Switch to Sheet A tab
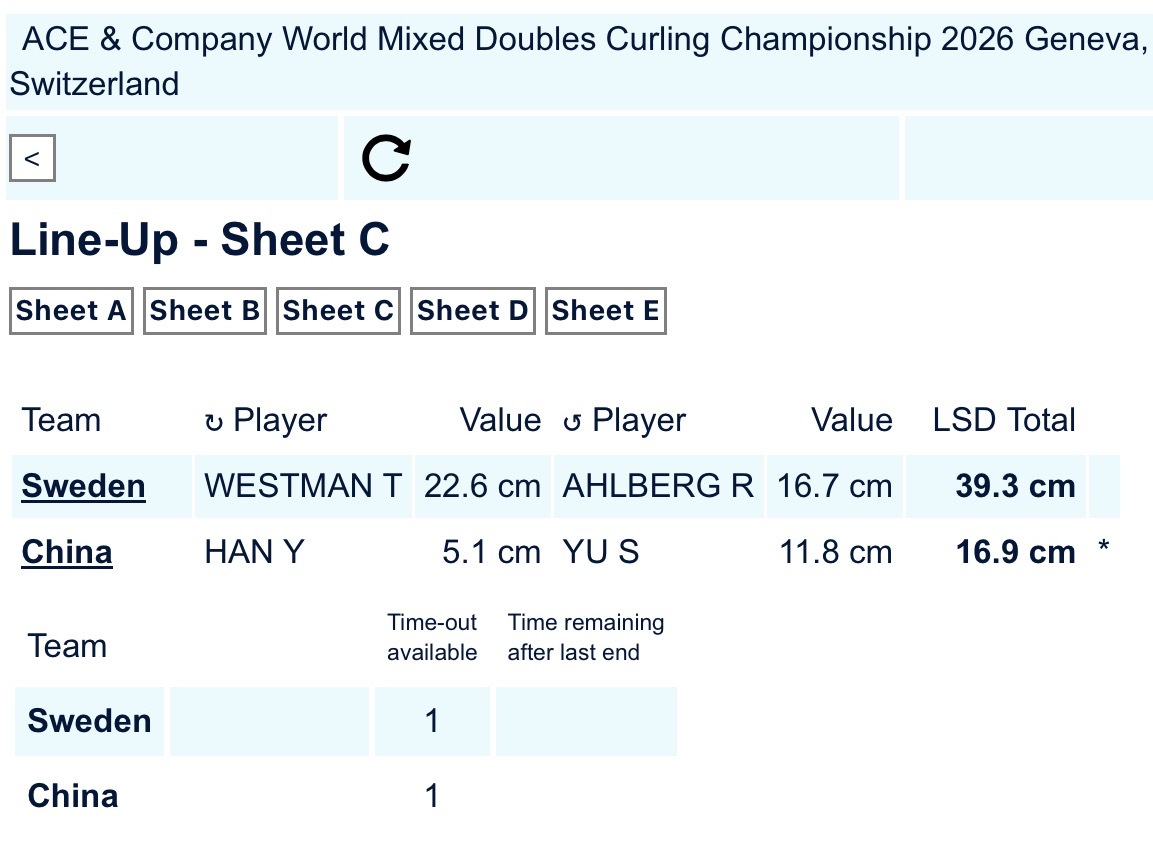 pos(71,311)
